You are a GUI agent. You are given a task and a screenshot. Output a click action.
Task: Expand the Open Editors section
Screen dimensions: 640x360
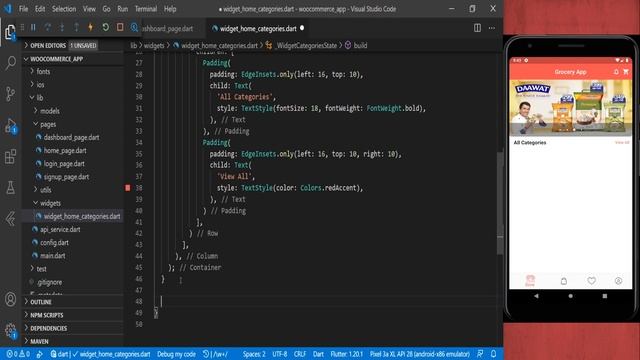73,45
